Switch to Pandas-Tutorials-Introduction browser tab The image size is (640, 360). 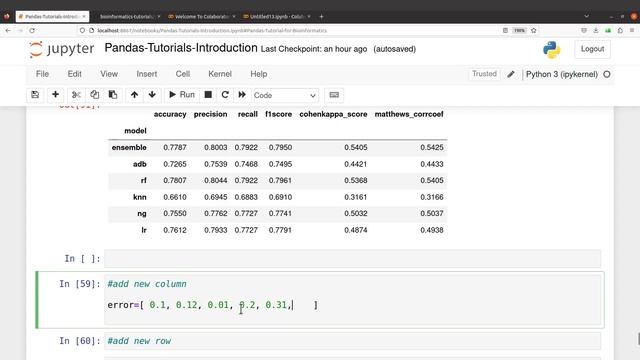click(x=52, y=16)
